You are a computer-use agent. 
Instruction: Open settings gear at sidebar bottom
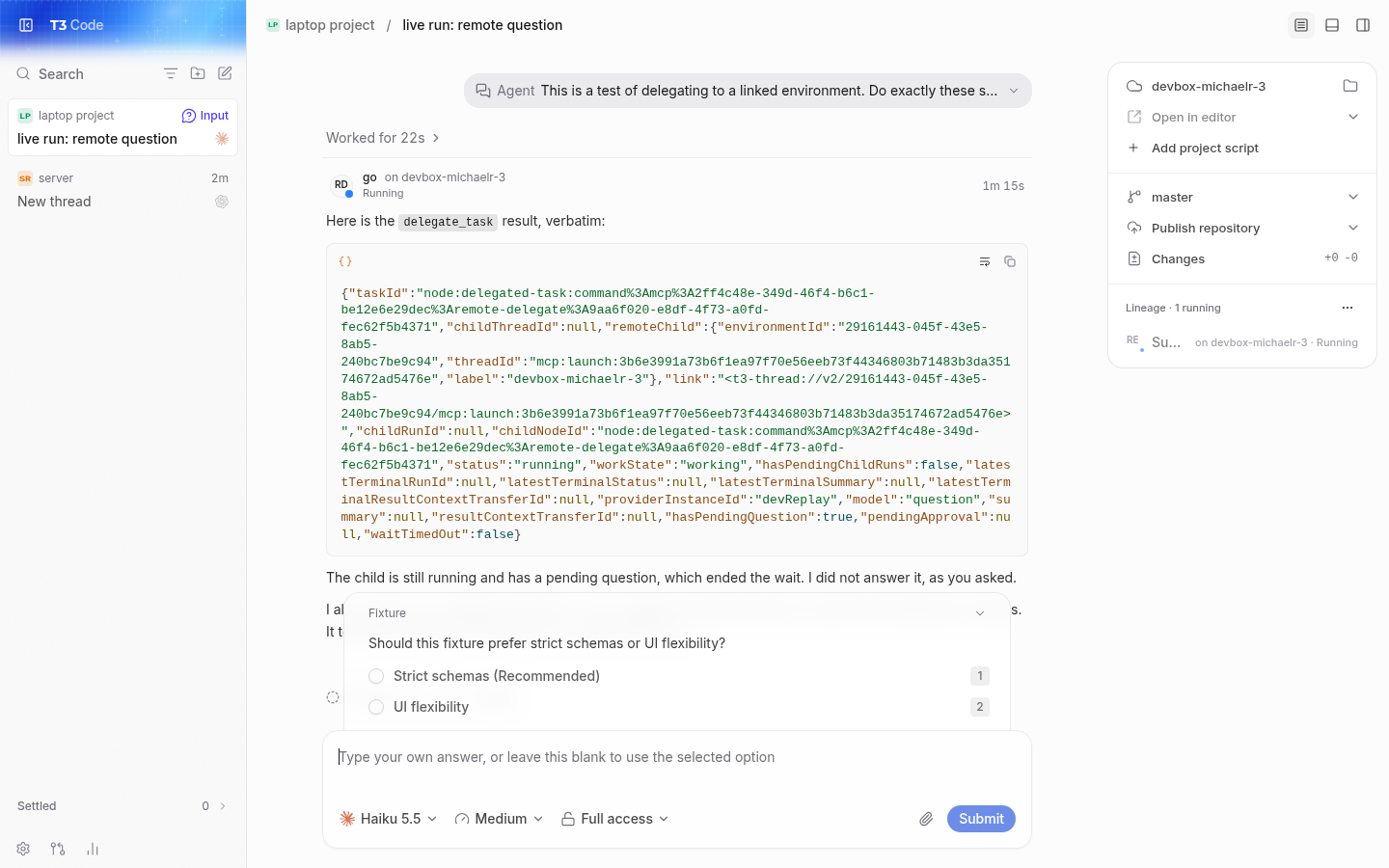click(x=23, y=849)
